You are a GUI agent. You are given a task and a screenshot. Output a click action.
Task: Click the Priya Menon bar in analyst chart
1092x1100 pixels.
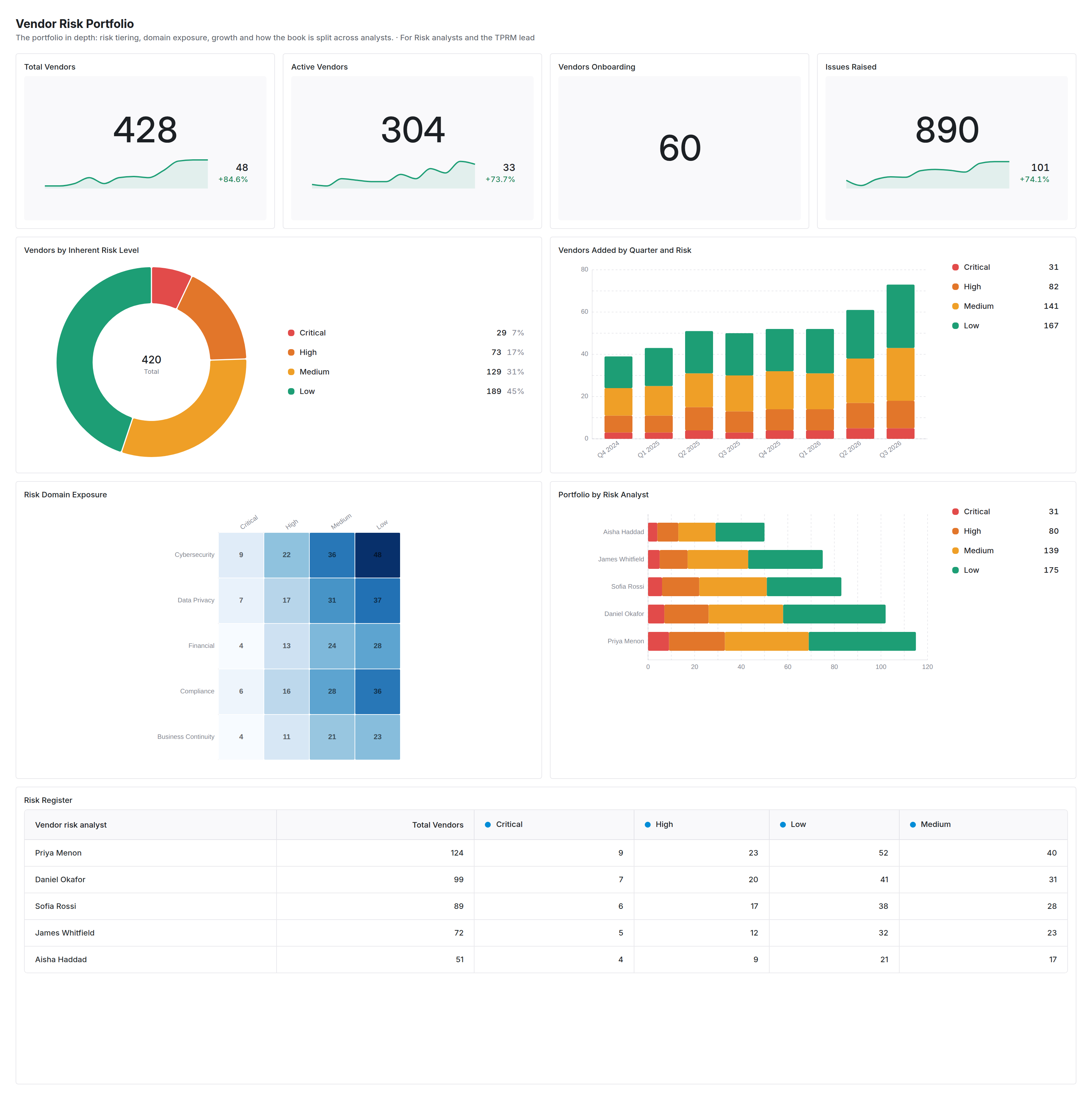[782, 642]
